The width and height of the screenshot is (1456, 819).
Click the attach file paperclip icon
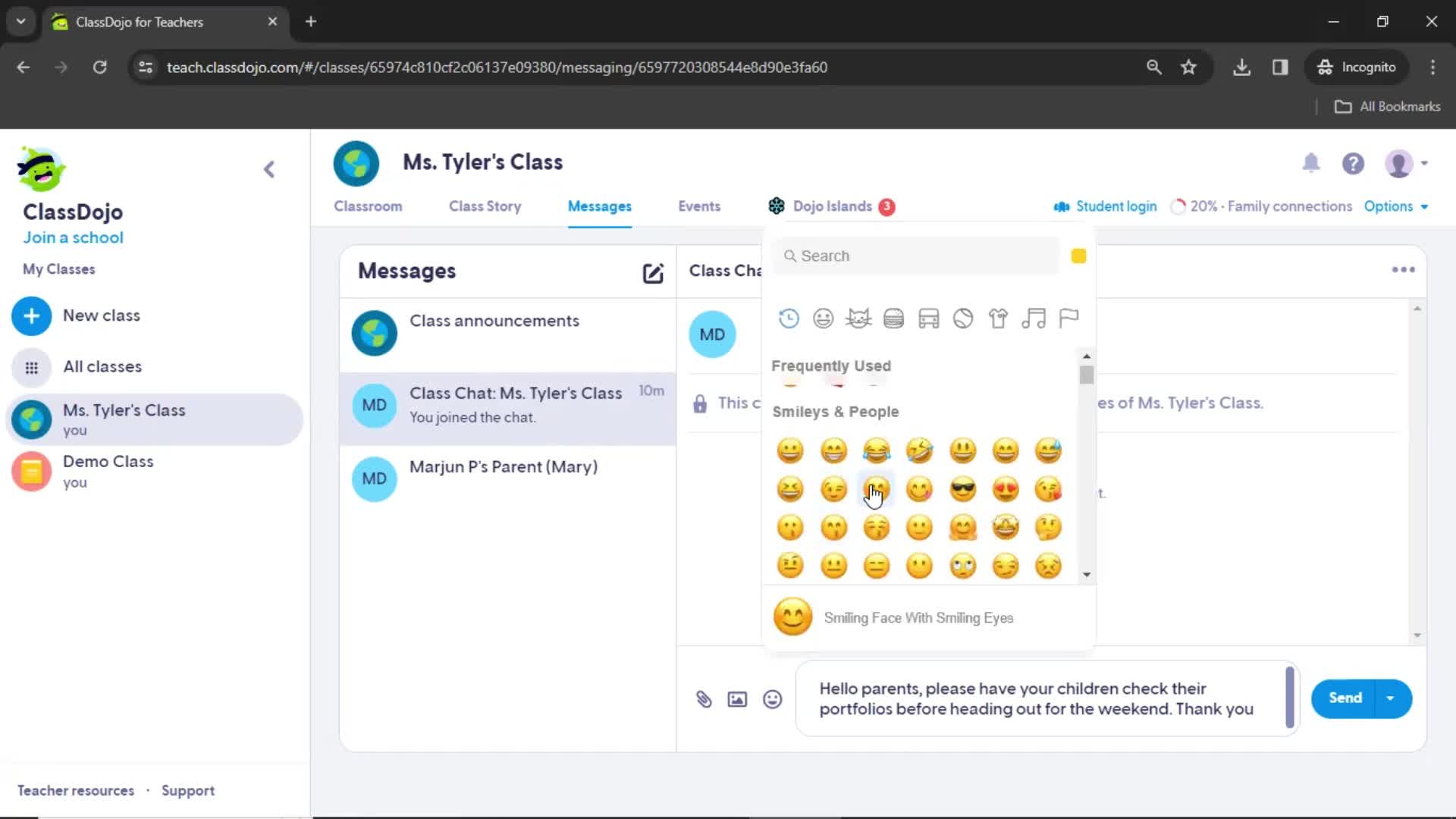[704, 699]
